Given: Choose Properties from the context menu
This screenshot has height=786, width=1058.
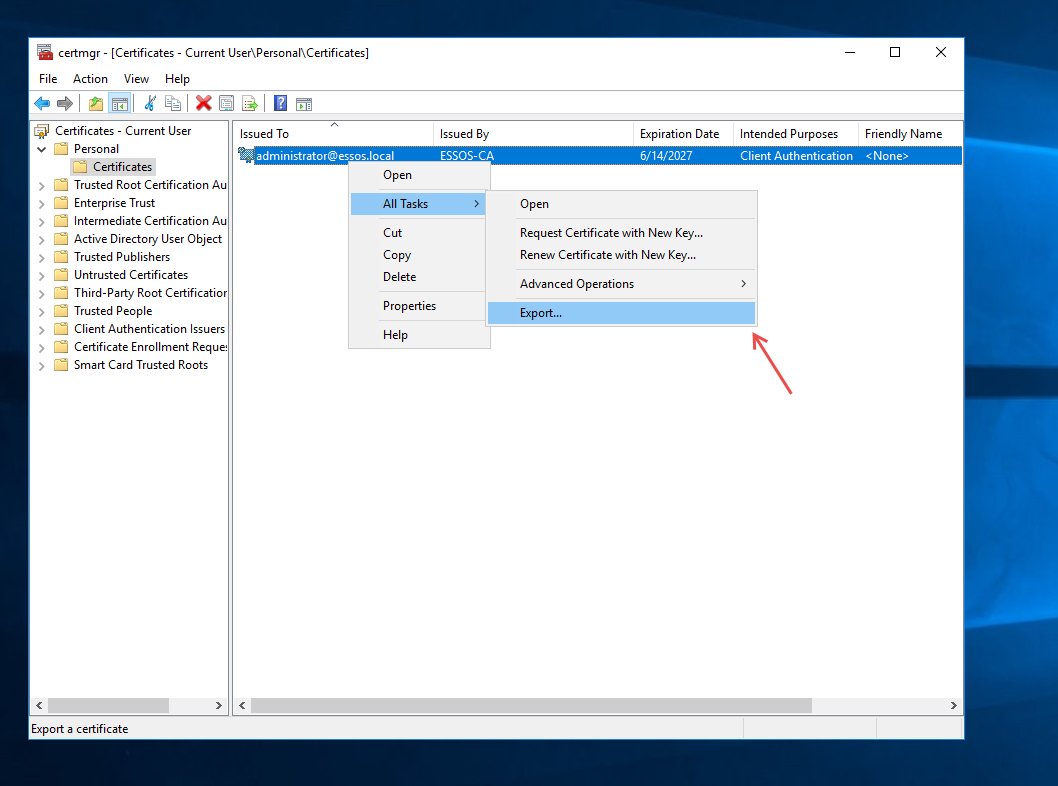Looking at the screenshot, I should point(418,306).
